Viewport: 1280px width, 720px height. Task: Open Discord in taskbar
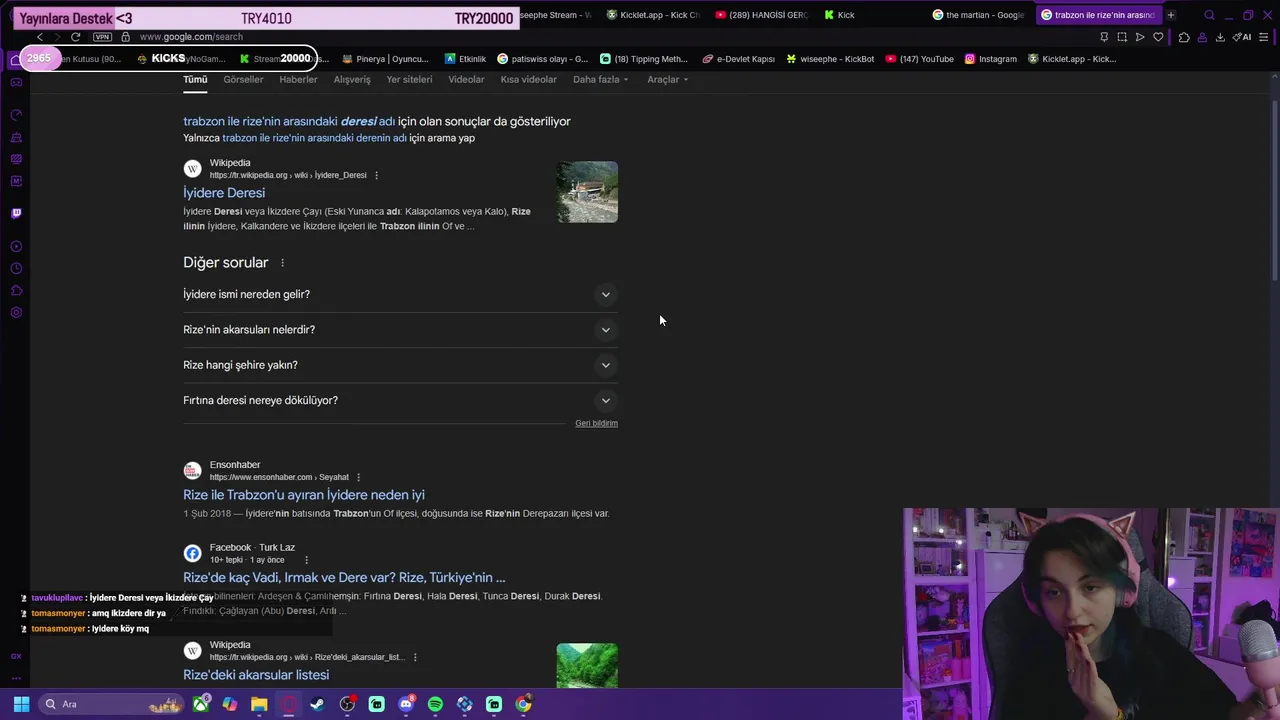[405, 704]
